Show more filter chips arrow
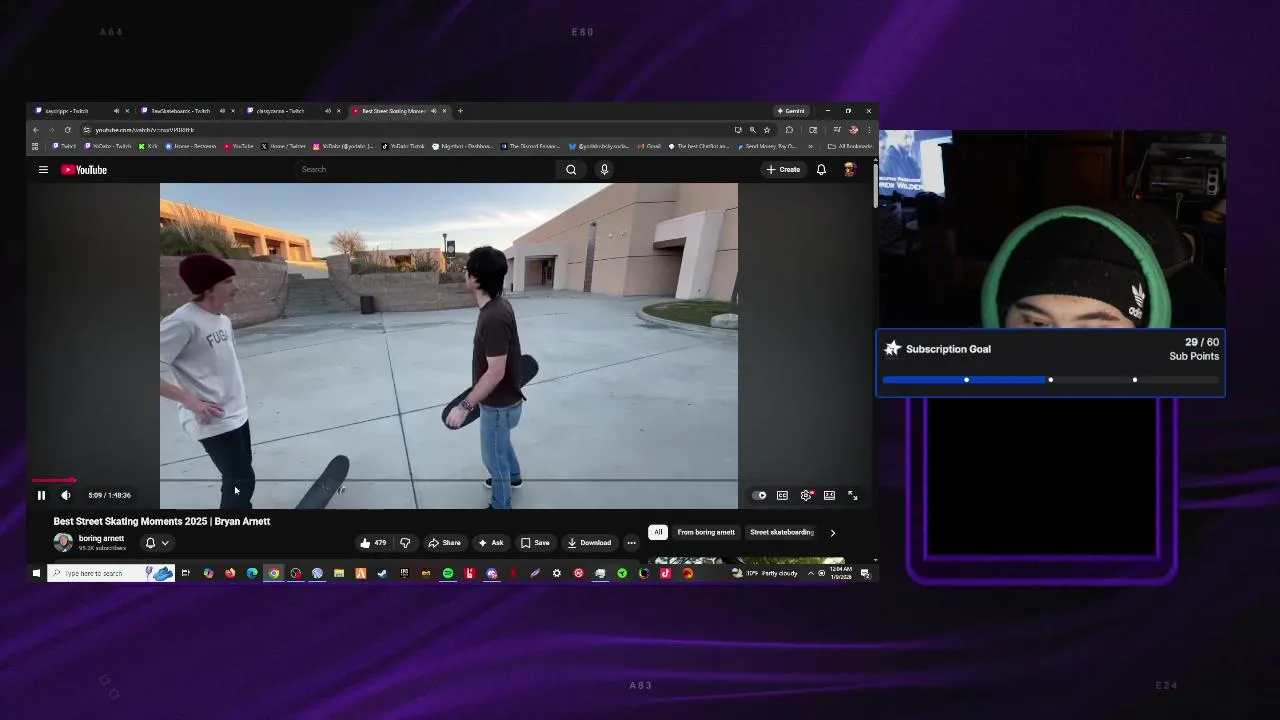 [x=832, y=533]
